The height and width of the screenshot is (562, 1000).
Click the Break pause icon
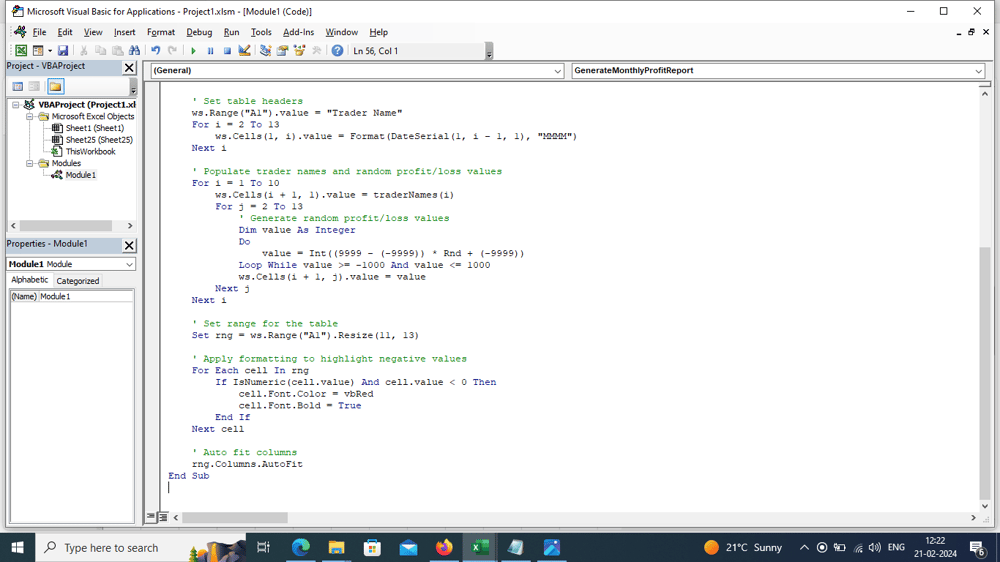[210, 50]
